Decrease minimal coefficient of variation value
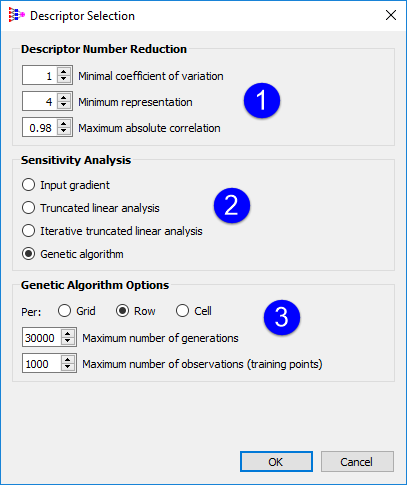 click(64, 79)
